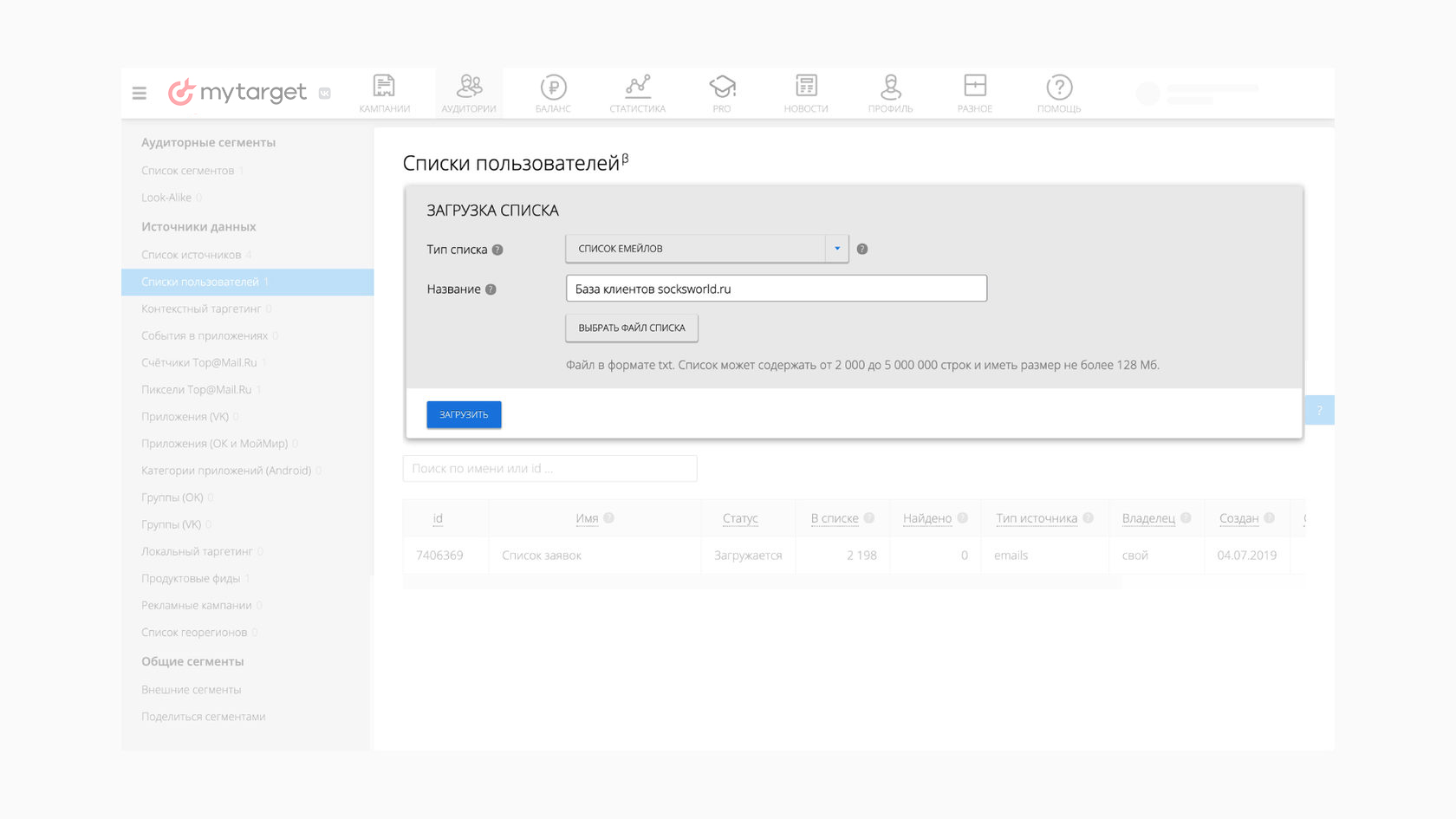1456x819 pixels.
Task: Click the myTarget logo
Action: [x=237, y=92]
